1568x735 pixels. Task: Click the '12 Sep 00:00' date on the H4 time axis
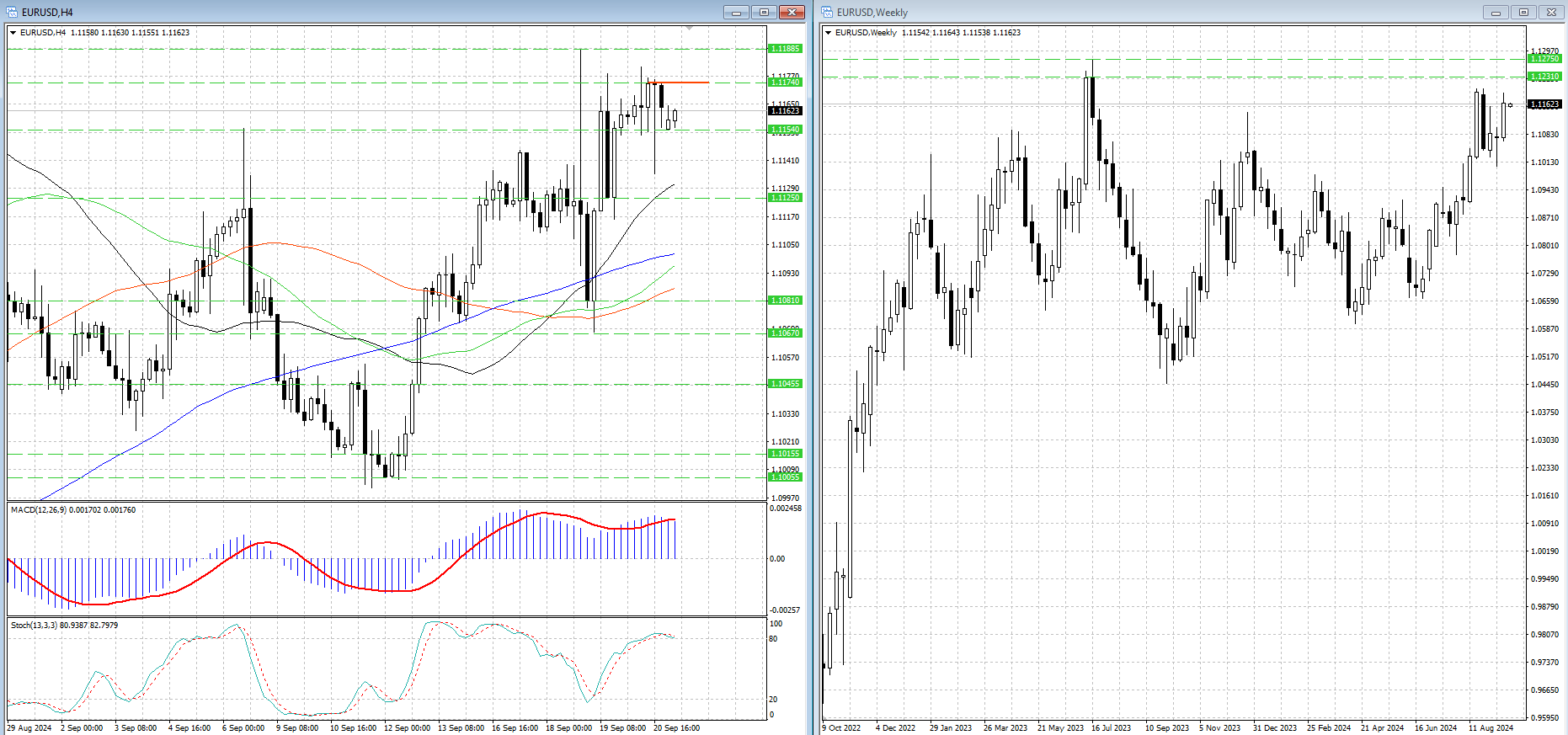(x=408, y=728)
